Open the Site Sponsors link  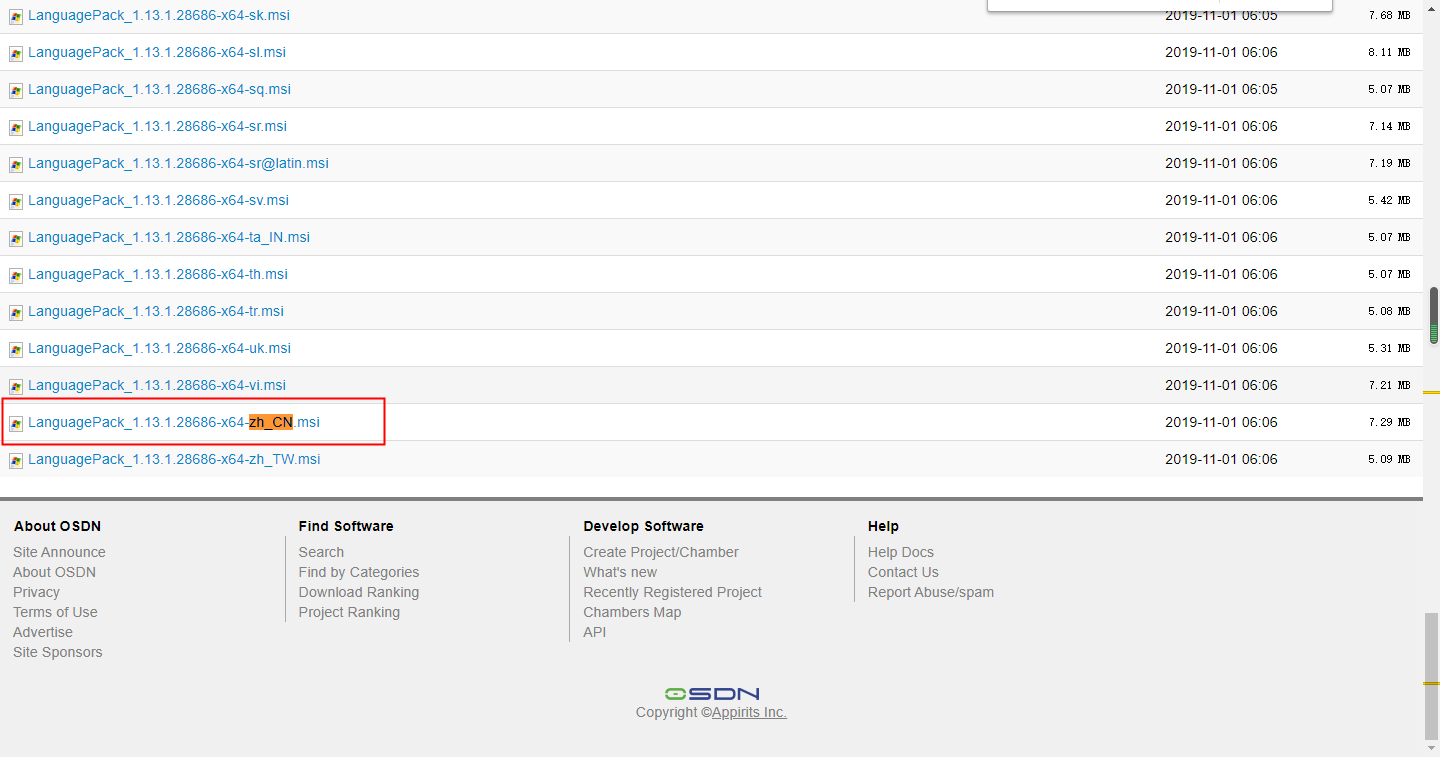tap(57, 652)
